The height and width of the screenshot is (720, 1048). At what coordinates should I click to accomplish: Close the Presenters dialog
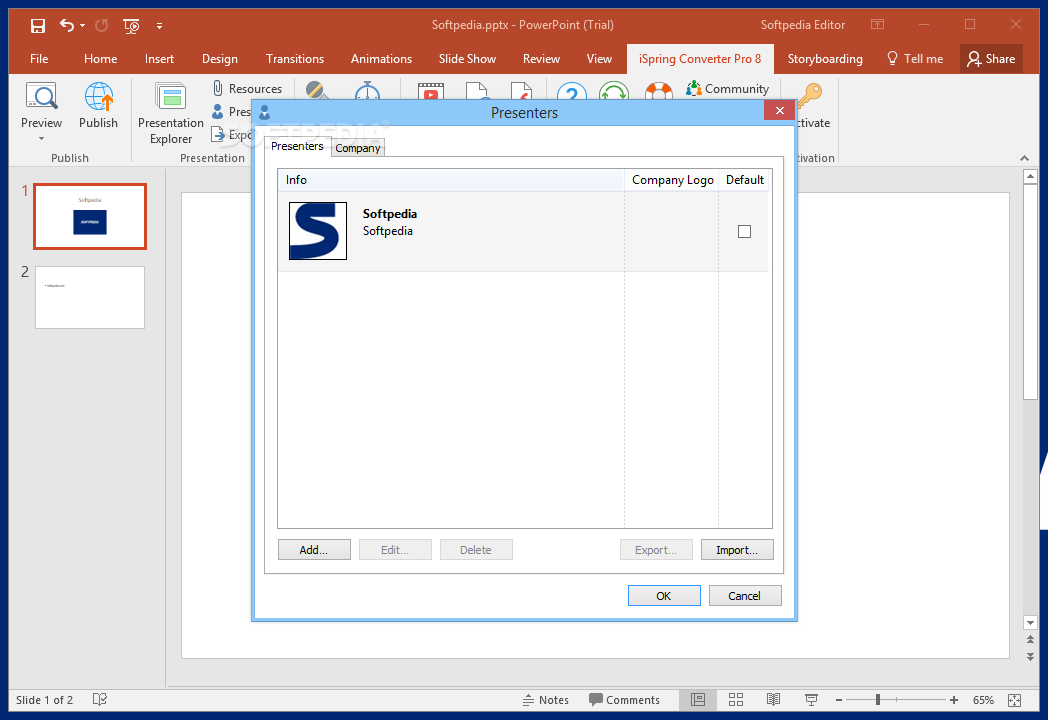[779, 110]
